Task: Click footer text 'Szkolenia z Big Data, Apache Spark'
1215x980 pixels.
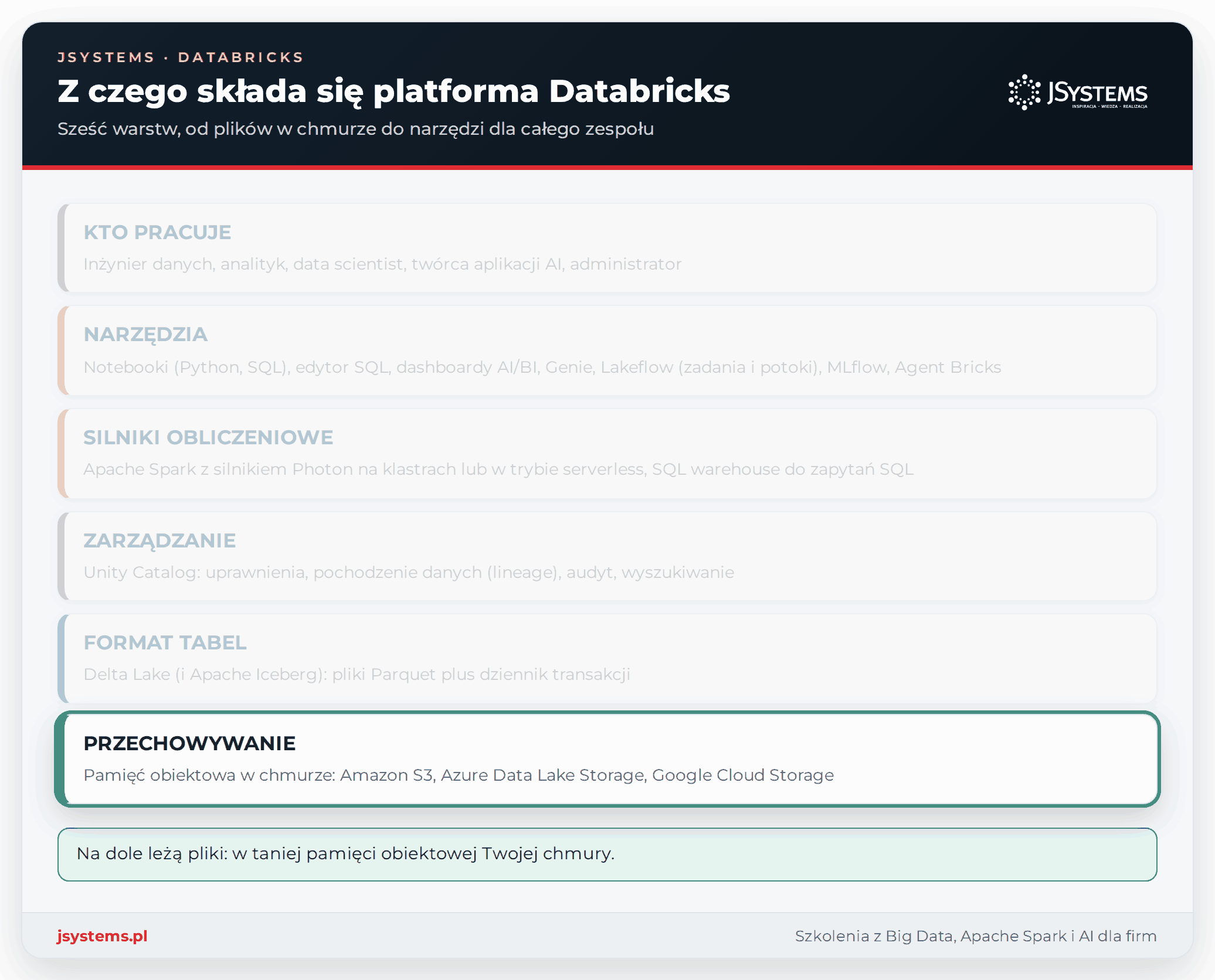Action: (x=976, y=936)
